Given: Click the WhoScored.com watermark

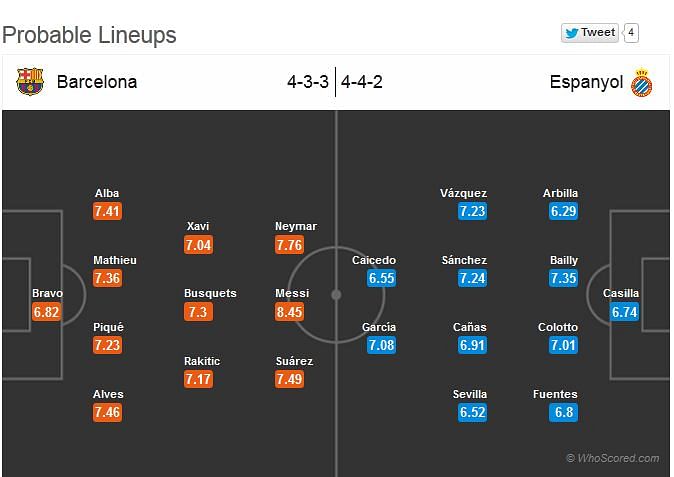Looking at the screenshot, I should tap(613, 458).
